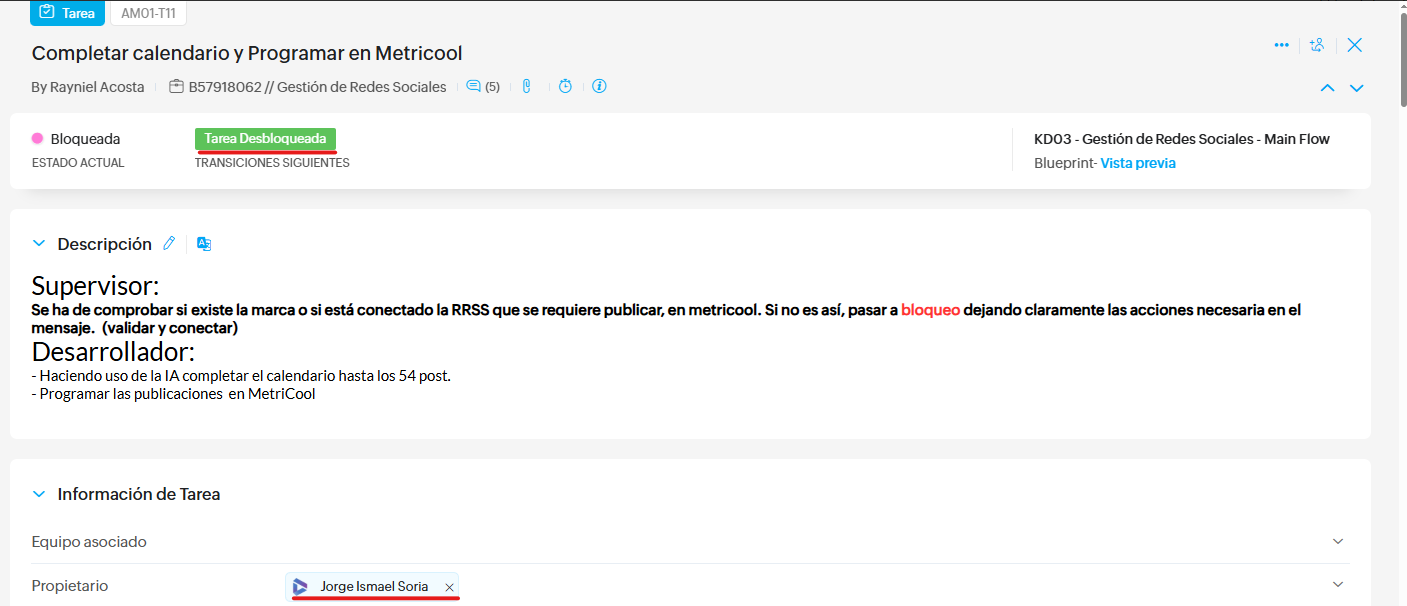Image resolution: width=1407 pixels, height=606 pixels.
Task: Click the AM01-T11 task ID tag
Action: [x=148, y=13]
